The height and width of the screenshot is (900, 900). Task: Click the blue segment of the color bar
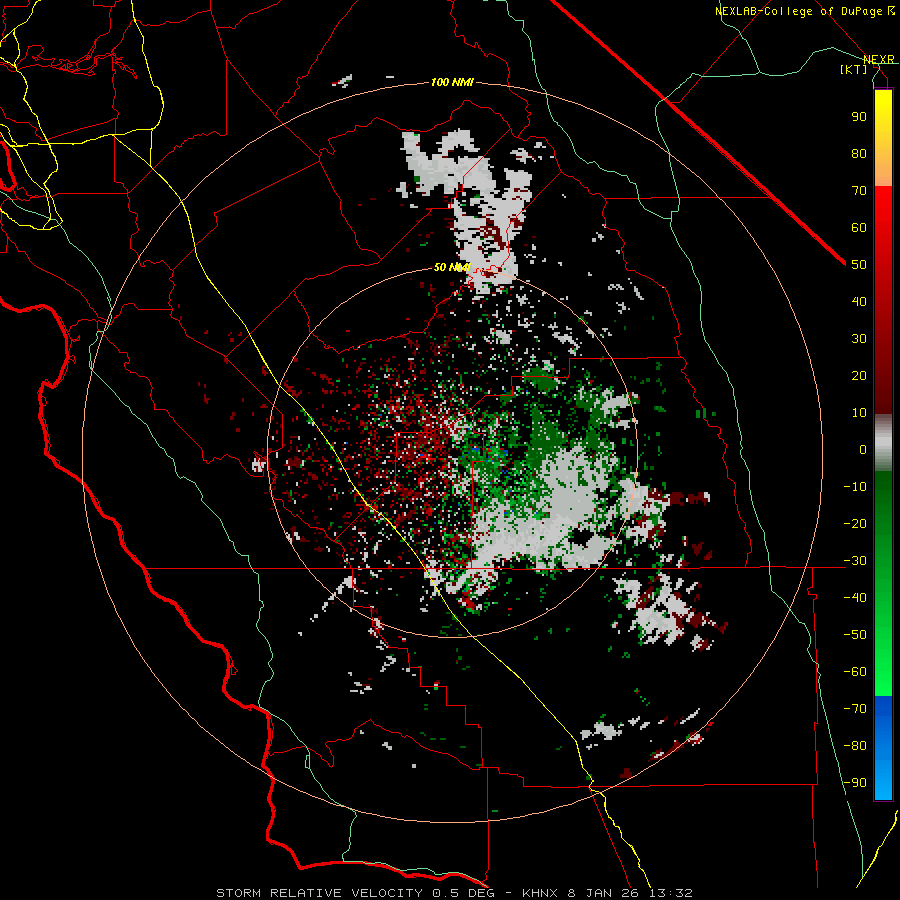pos(883,748)
